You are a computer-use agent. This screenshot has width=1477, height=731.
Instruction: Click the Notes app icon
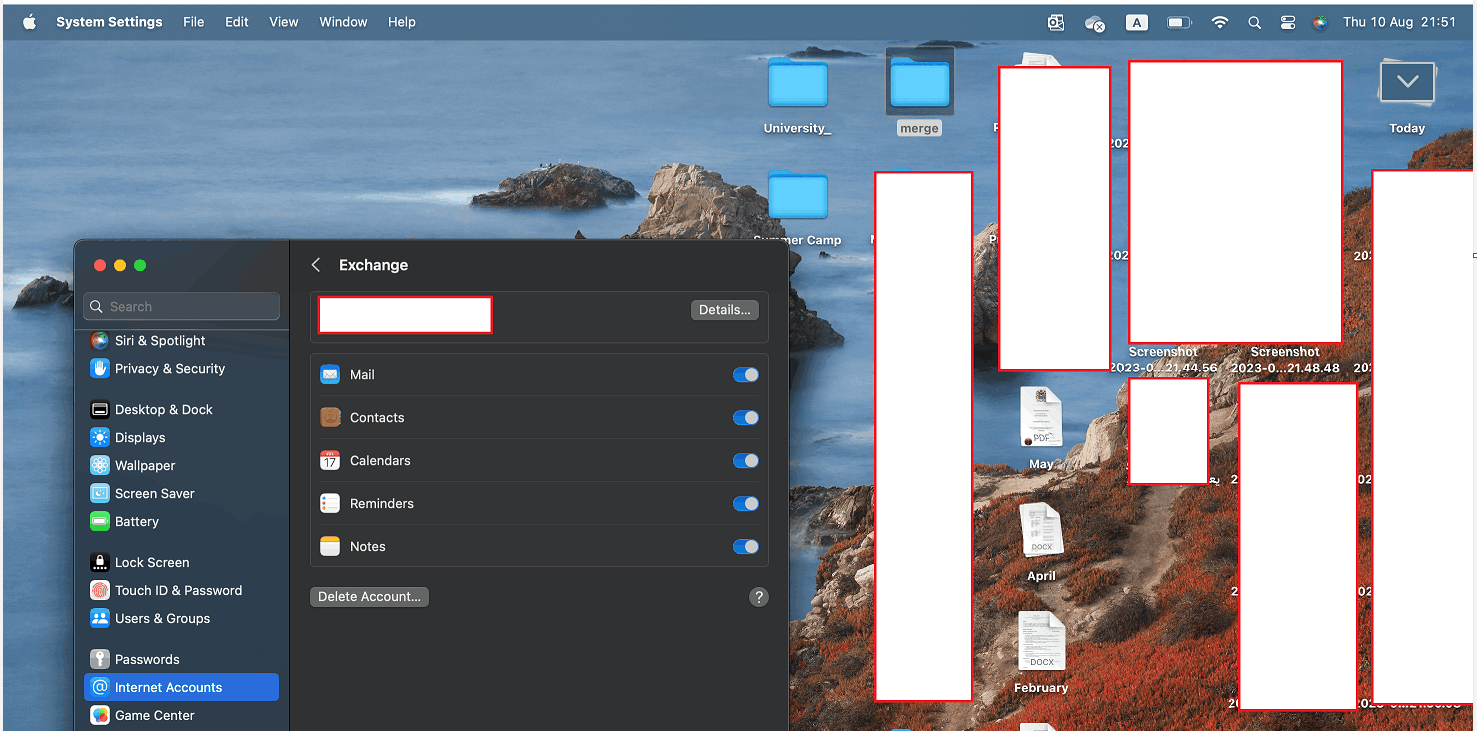(x=330, y=547)
